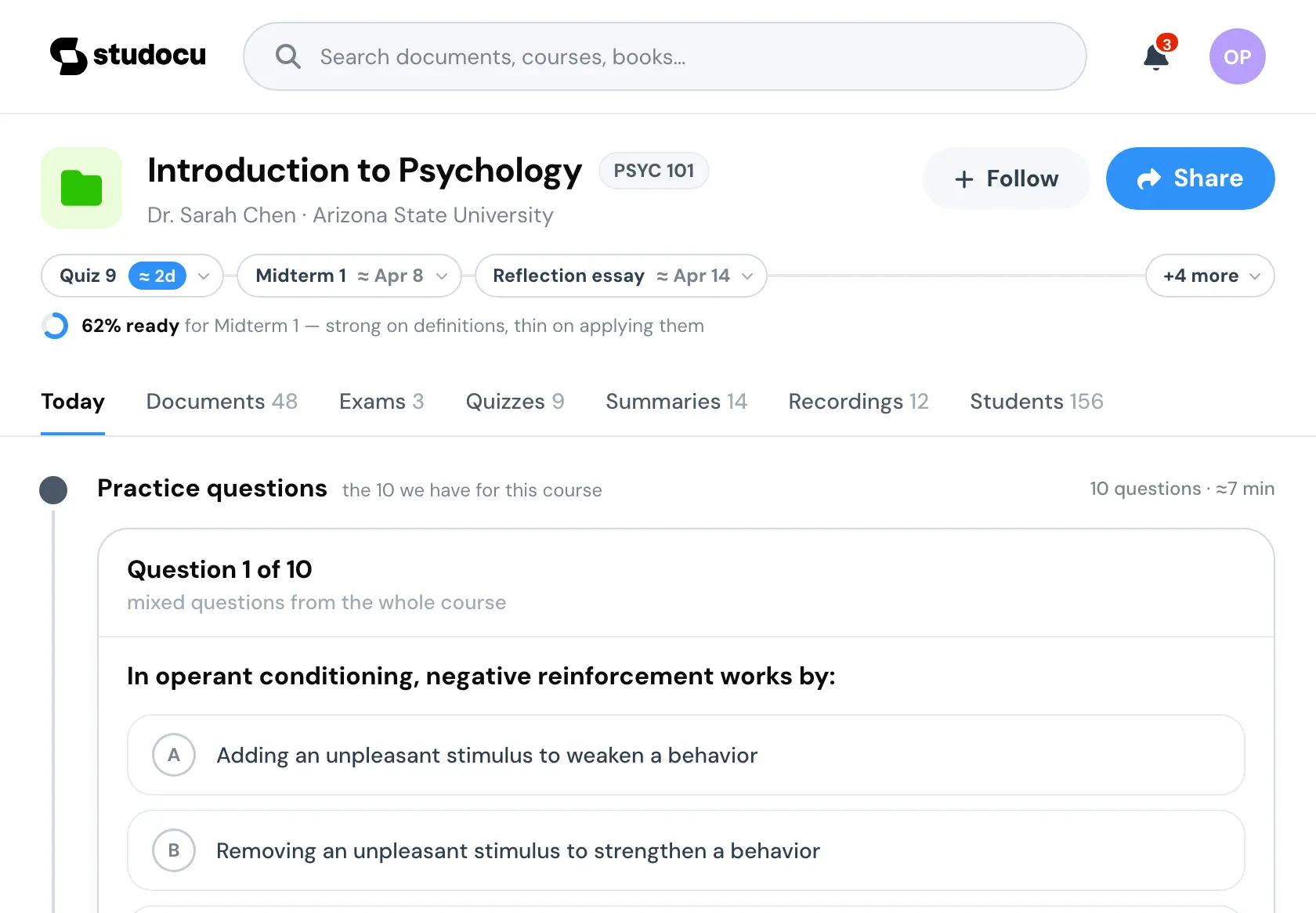Click the '62% ready' readiness text
Viewport: 1316px width, 913px height.
click(130, 326)
